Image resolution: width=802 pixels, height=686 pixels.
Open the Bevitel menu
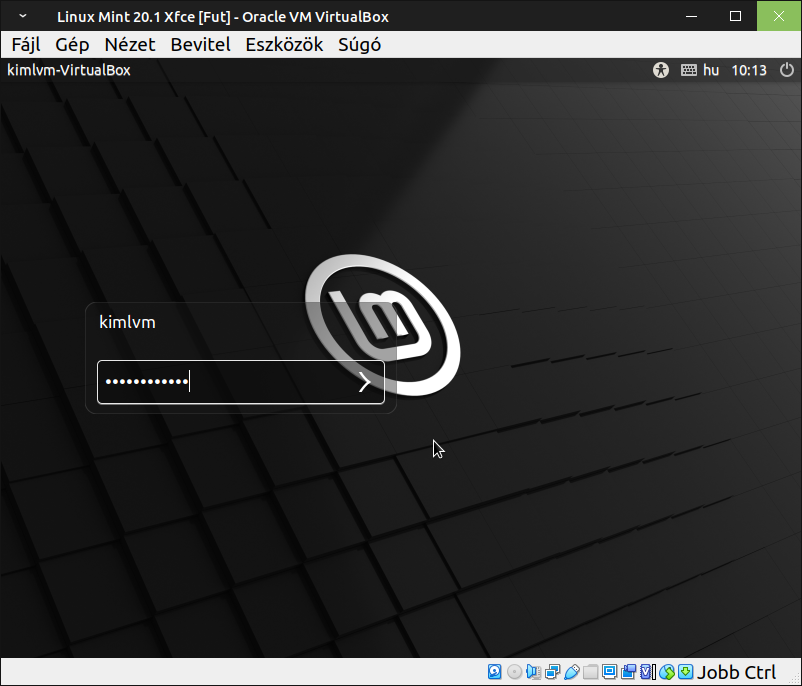200,45
